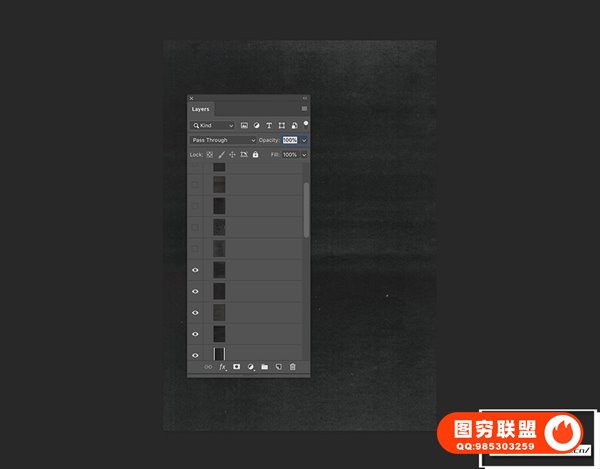Click the fx layer style icon
The width and height of the screenshot is (600, 469).
tap(222, 367)
